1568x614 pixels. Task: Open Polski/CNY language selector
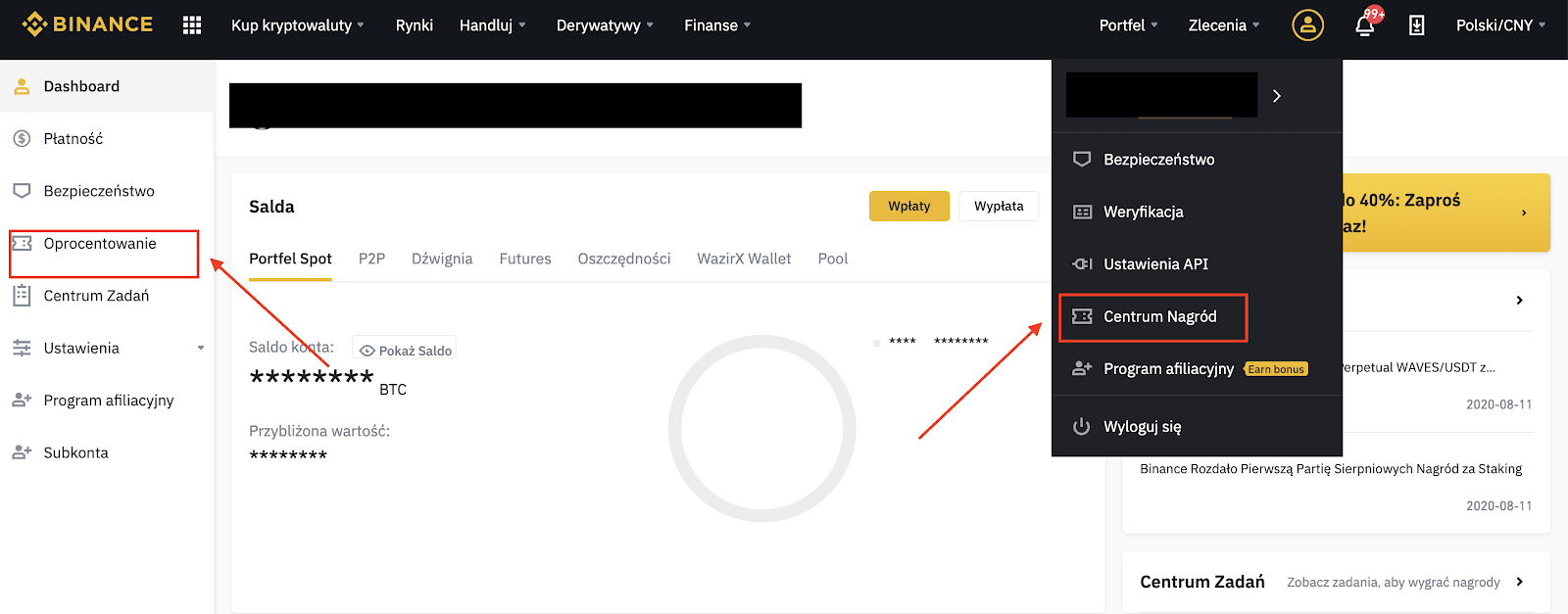point(1500,25)
